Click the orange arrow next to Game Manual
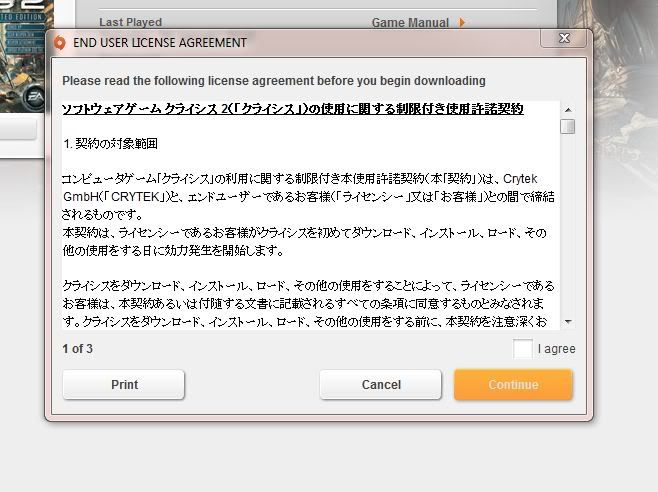This screenshot has width=658, height=492. pos(462,22)
